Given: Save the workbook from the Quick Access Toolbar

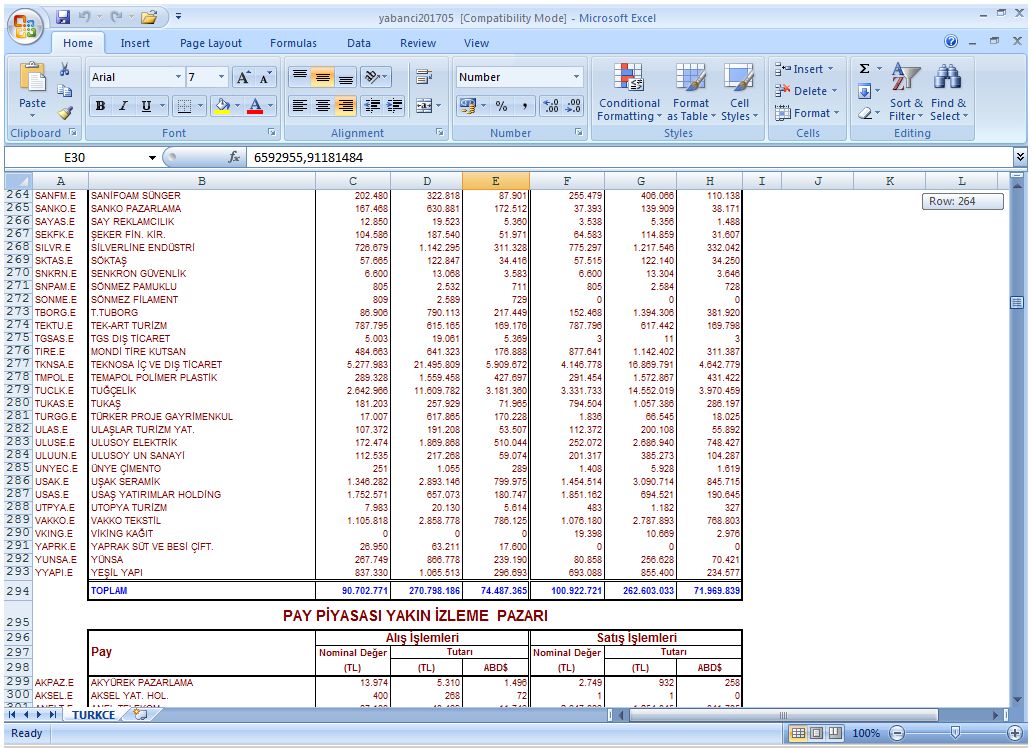Looking at the screenshot, I should click(63, 17).
